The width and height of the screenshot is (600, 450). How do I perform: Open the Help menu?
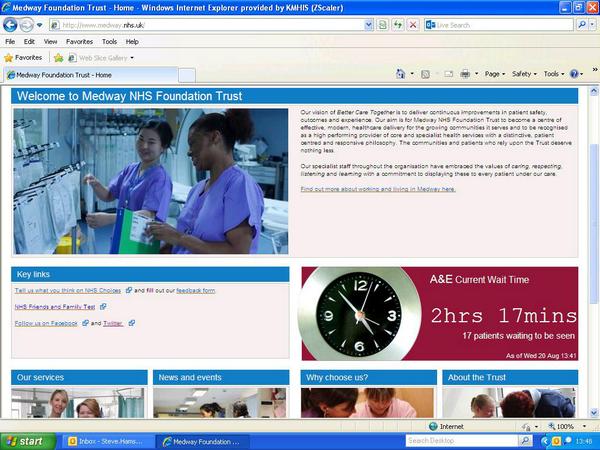point(132,42)
